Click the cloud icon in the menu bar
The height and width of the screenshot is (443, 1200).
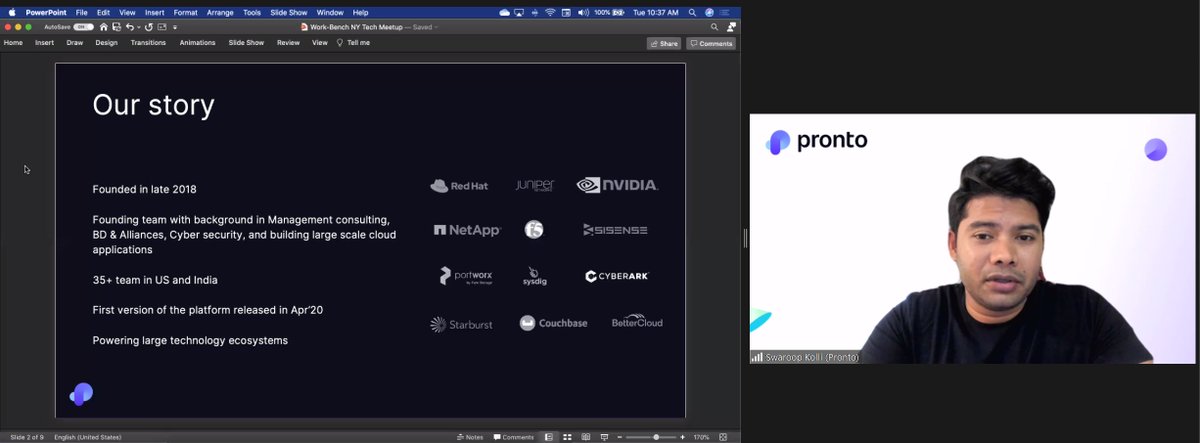coord(504,12)
